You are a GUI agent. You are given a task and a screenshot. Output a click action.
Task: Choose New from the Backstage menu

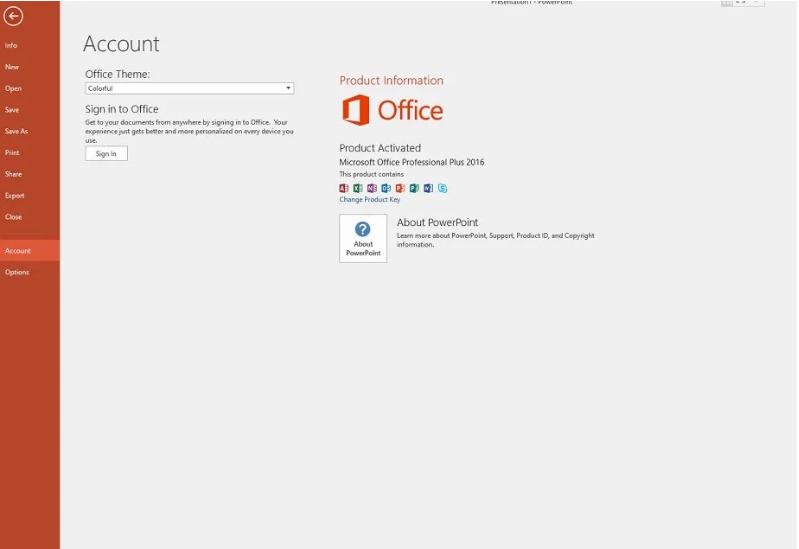point(12,67)
